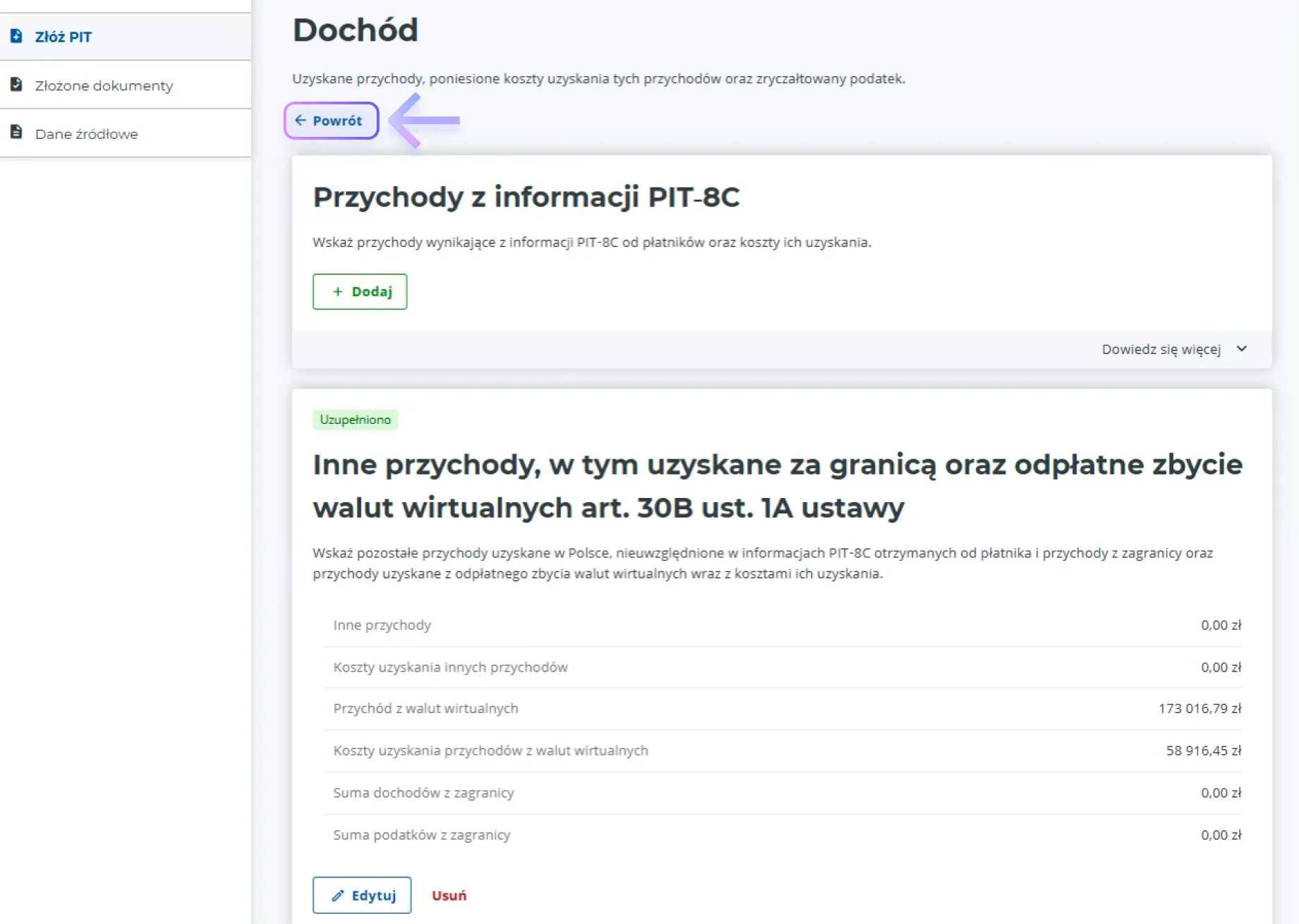
Task: Expand the Dowiedz się więcej chevron
Action: (1242, 349)
